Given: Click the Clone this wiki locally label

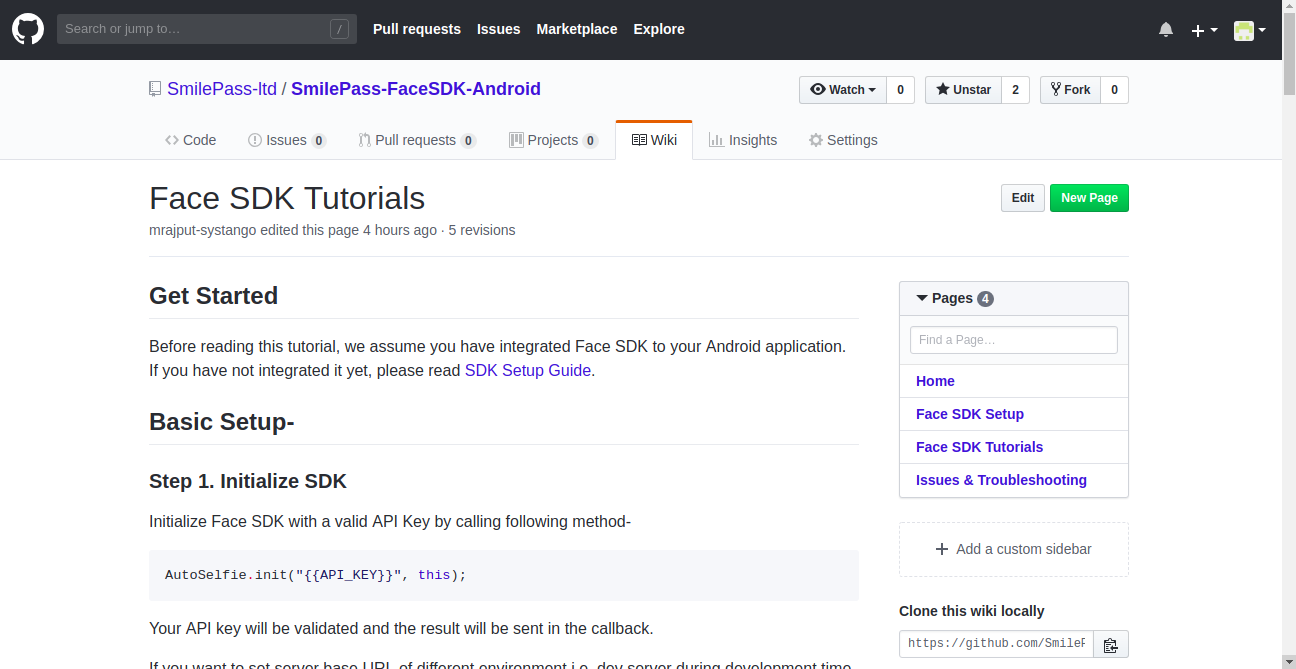Looking at the screenshot, I should [972, 611].
